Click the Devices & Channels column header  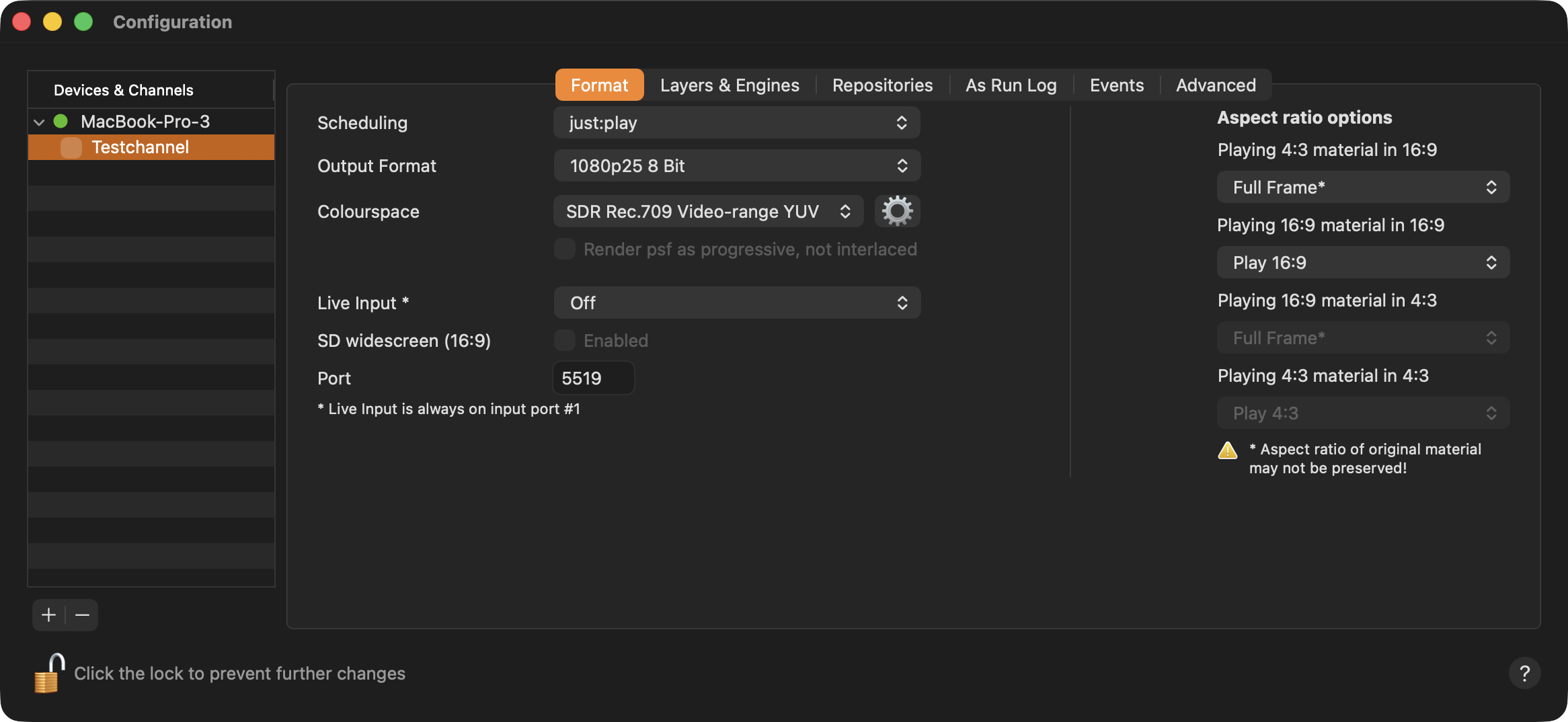151,90
